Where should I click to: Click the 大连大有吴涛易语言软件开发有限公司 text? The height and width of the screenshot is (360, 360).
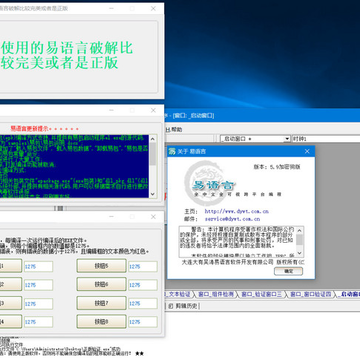pyautogui.click(x=228, y=262)
